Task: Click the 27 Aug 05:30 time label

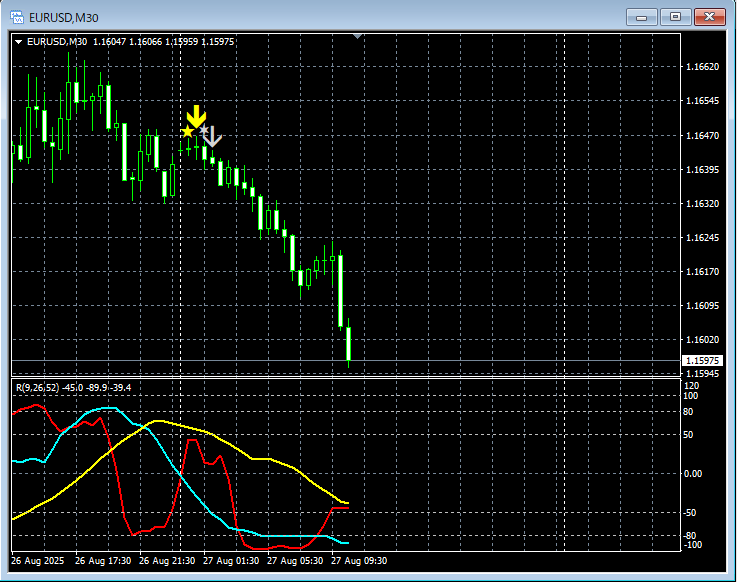Action: coord(295,561)
